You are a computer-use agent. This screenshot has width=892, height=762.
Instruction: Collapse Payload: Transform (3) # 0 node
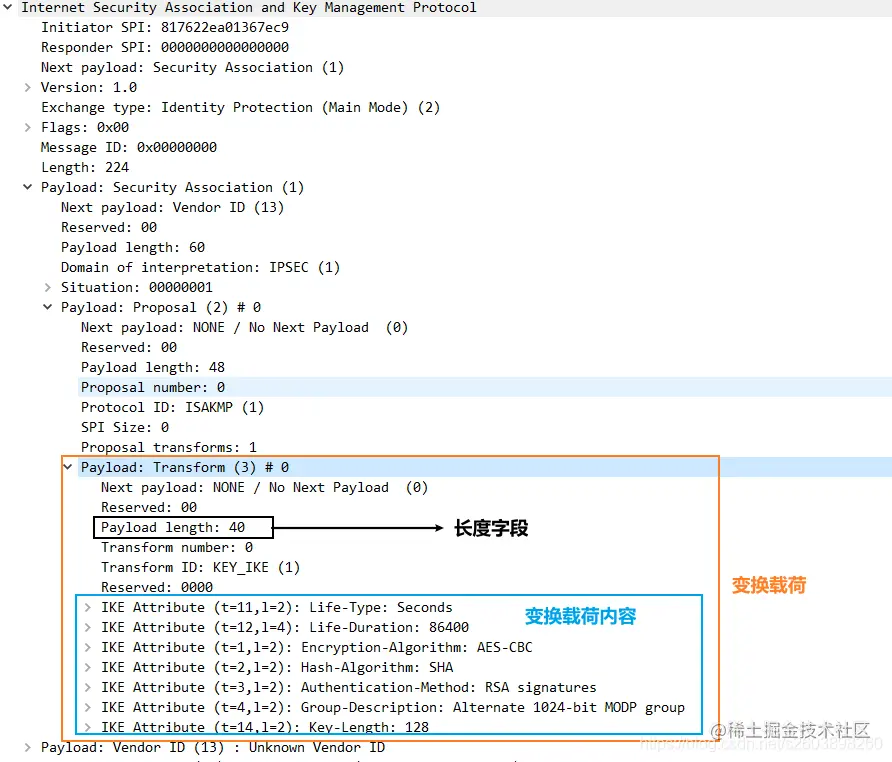[68, 467]
